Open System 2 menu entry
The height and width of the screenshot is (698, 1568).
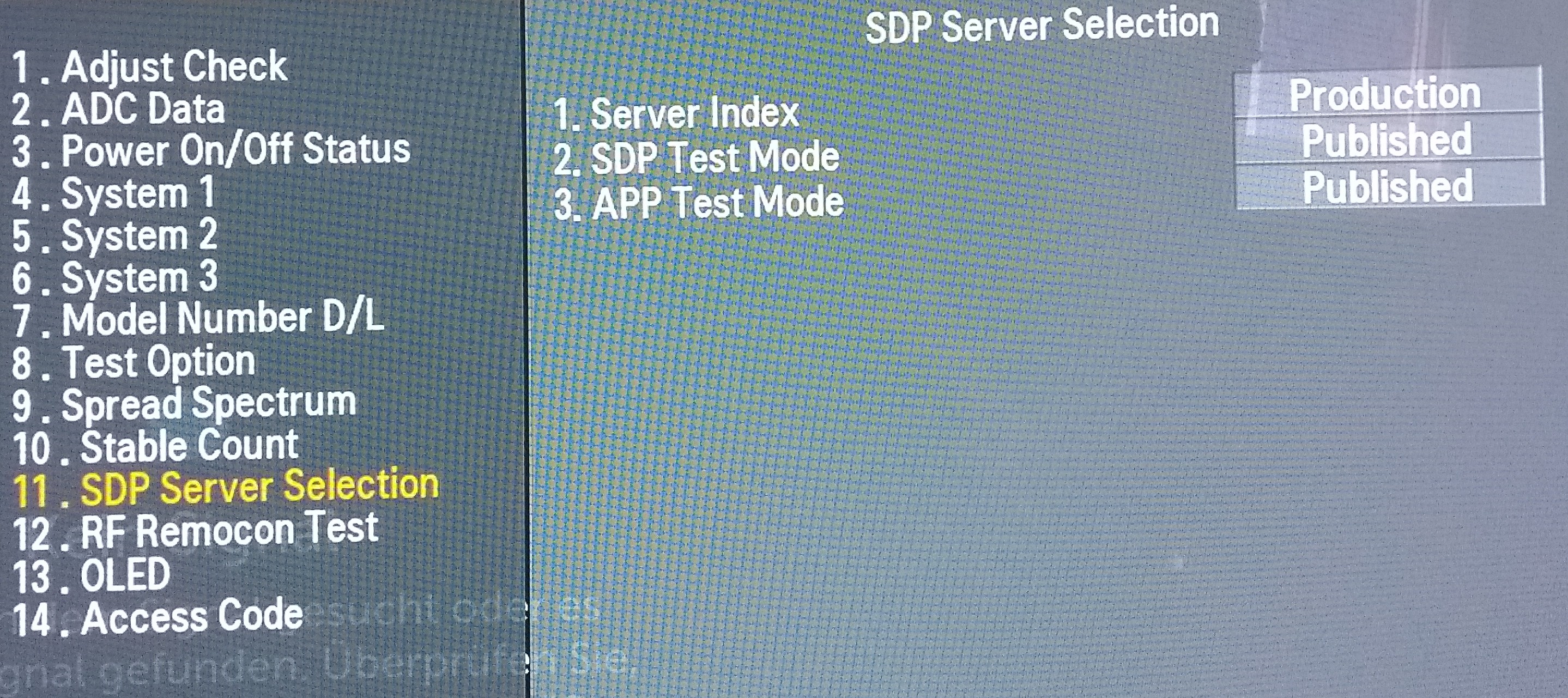(114, 235)
